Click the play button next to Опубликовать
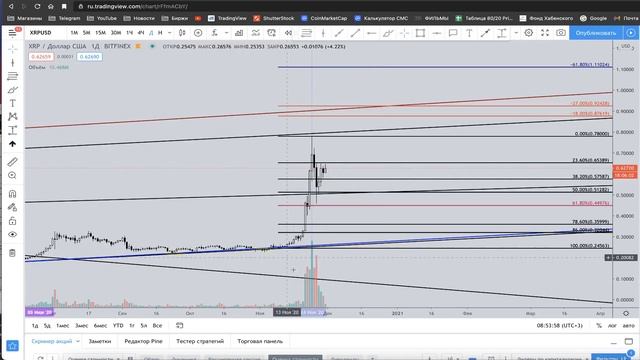This screenshot has height=360, width=640. pos(631,33)
